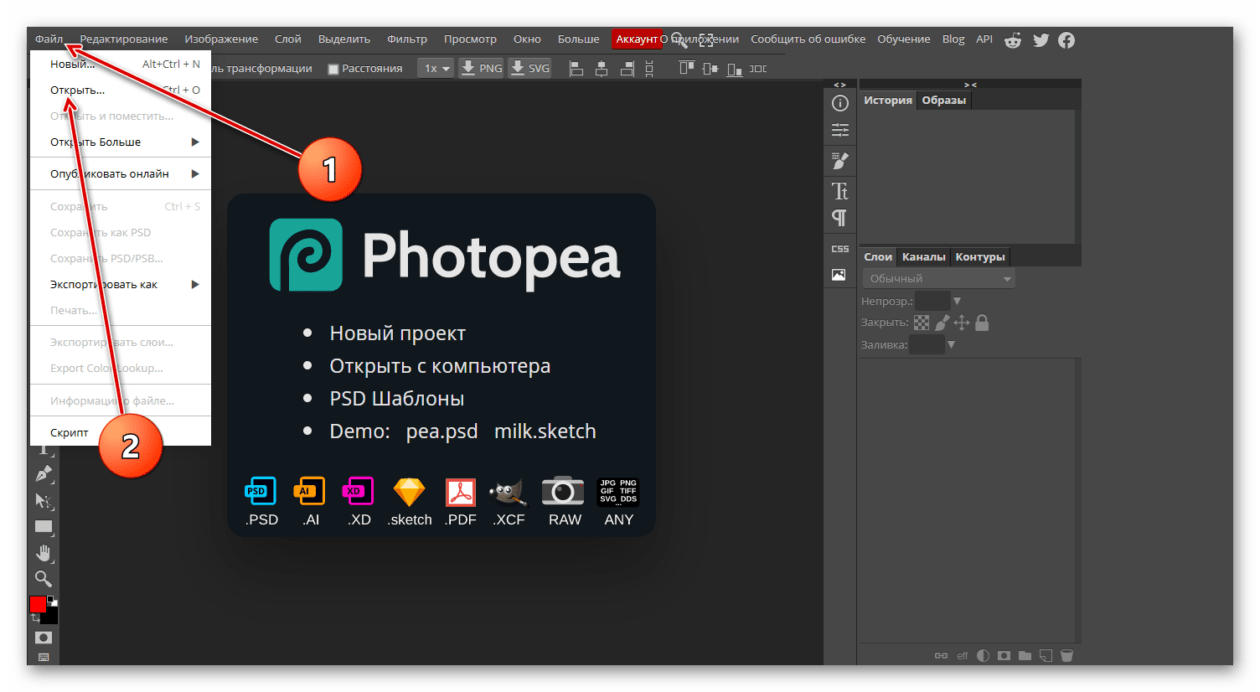This screenshot has height=692, width=1260.
Task: Click Открыть с компьютера link
Action: point(440,366)
